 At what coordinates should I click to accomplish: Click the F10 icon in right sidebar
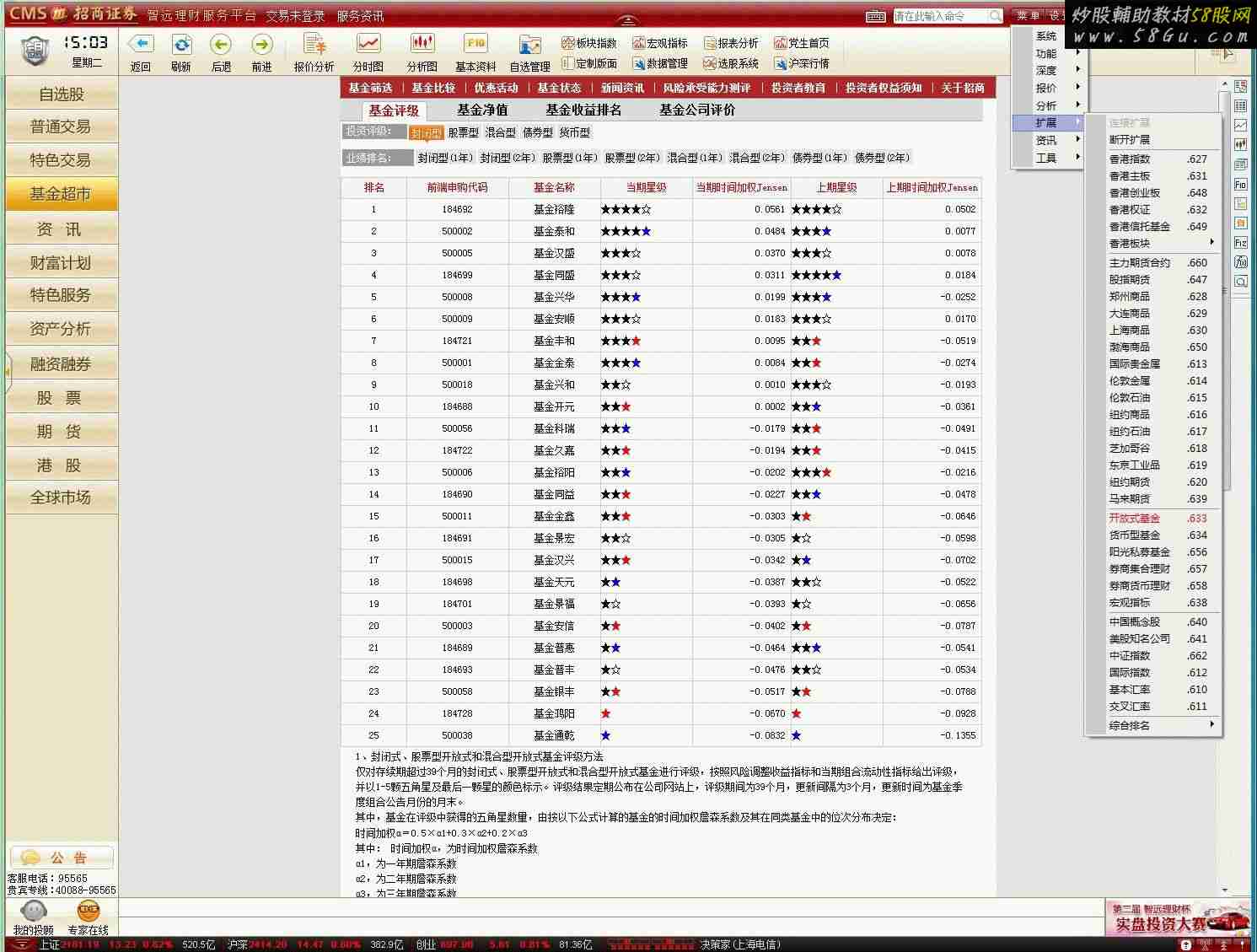[x=1240, y=185]
